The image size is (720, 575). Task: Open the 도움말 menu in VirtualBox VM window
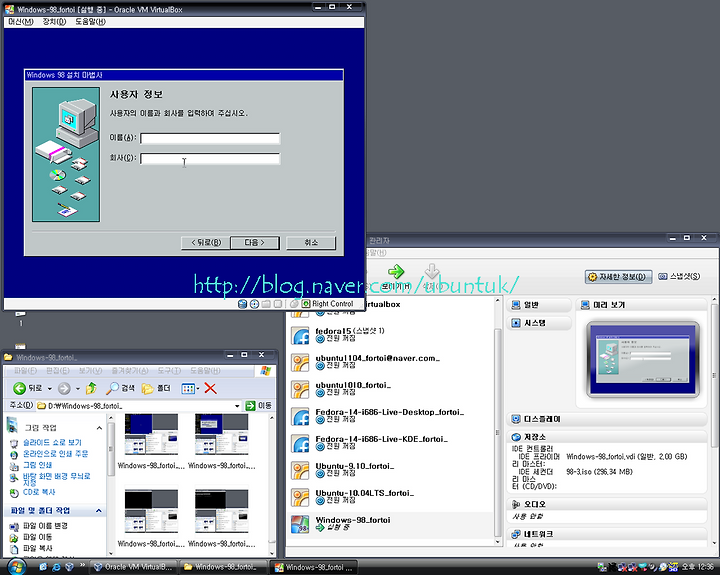point(90,22)
